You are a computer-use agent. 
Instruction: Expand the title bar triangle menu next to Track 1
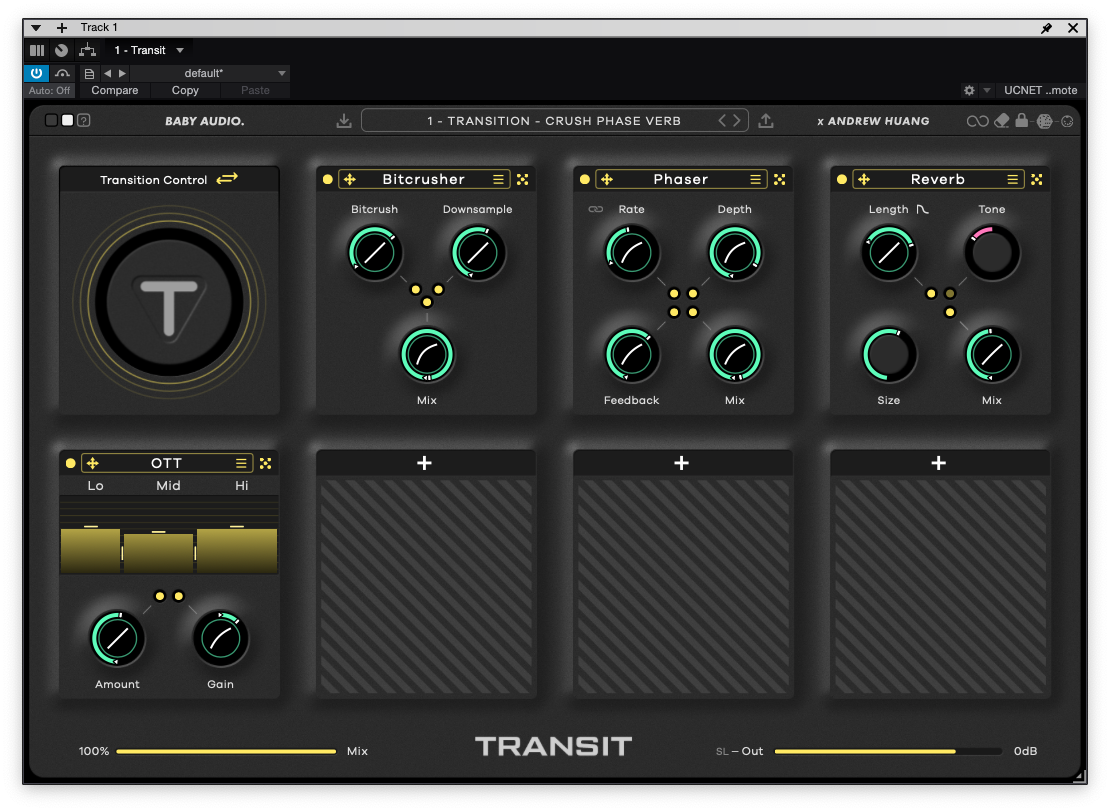pos(35,28)
